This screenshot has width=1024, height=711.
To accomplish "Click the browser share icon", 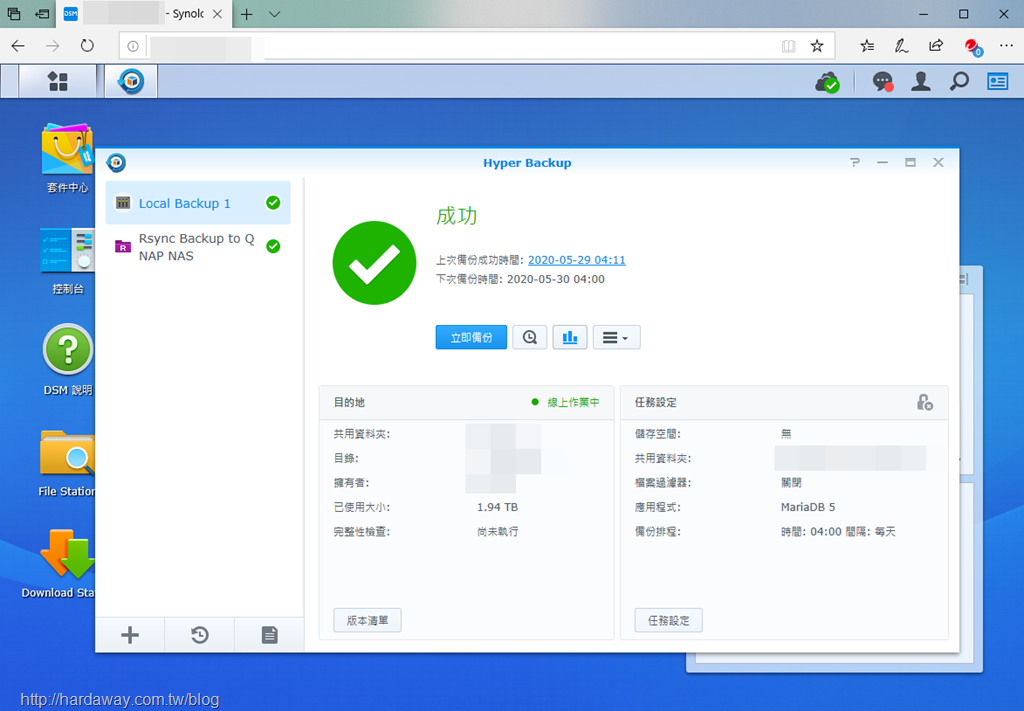I will (x=936, y=46).
